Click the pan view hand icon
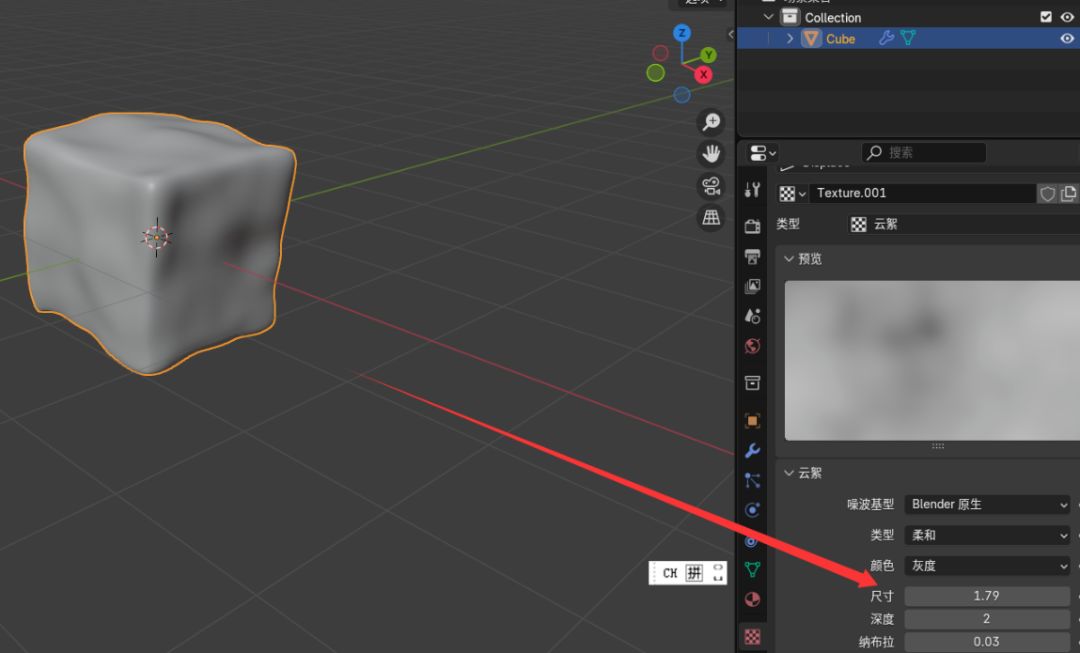This screenshot has height=653, width=1080. pyautogui.click(x=711, y=154)
